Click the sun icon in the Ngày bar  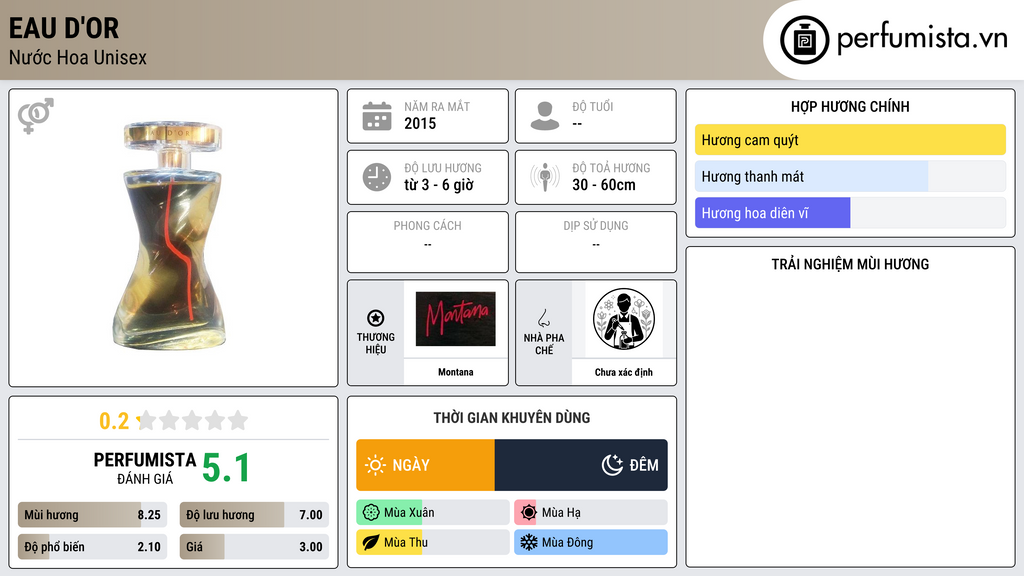pyautogui.click(x=376, y=465)
